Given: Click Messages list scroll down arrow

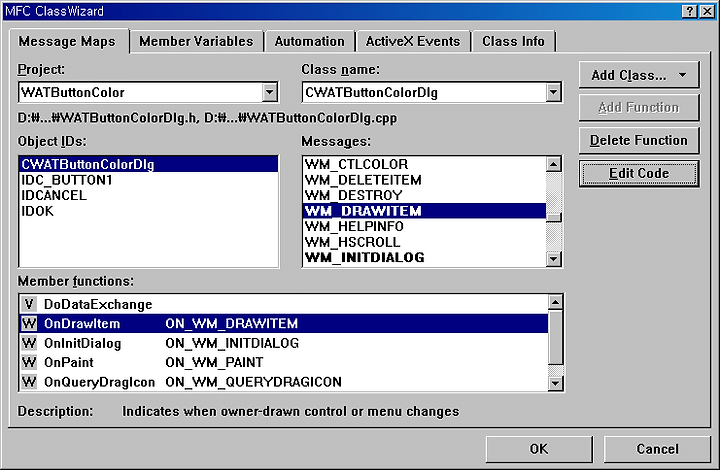Looking at the screenshot, I should (554, 259).
